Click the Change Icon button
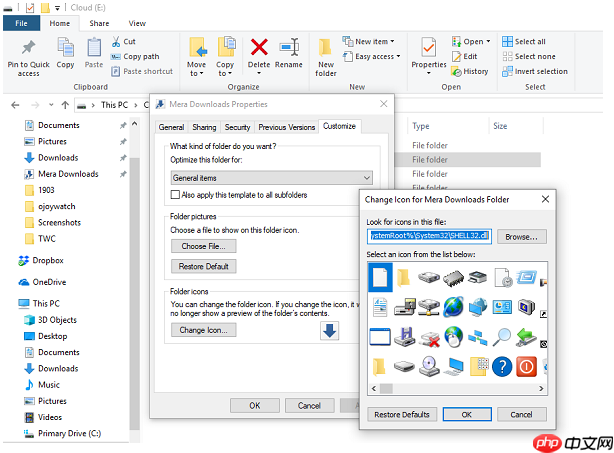 coord(204,330)
